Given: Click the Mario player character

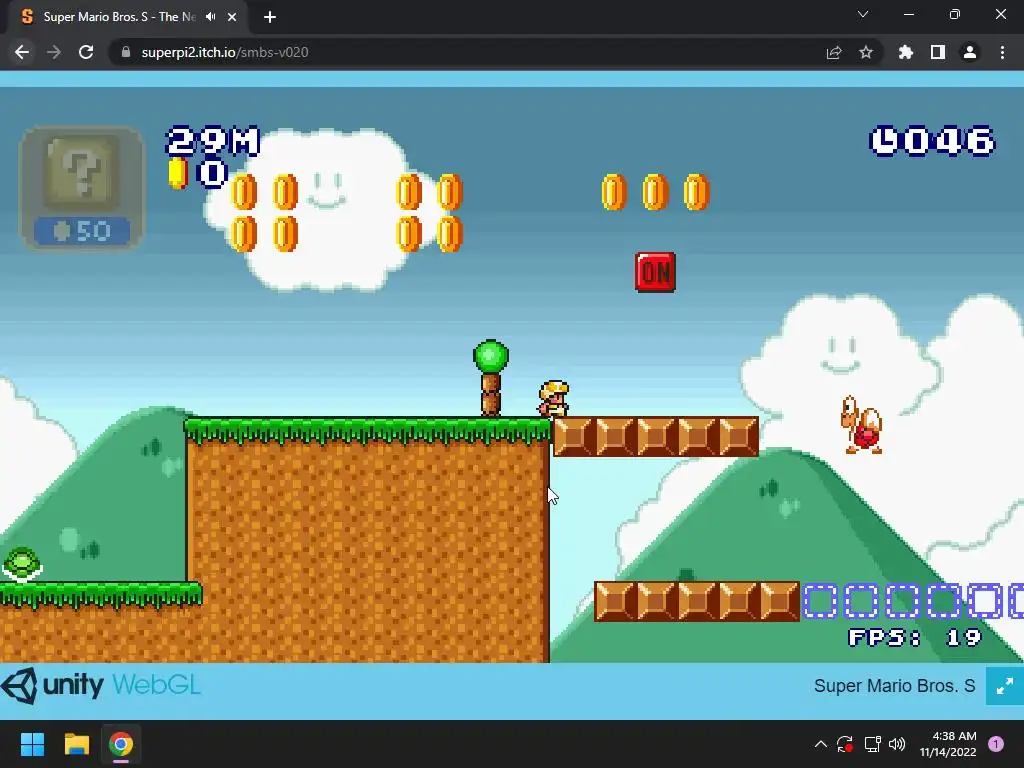Looking at the screenshot, I should 553,398.
